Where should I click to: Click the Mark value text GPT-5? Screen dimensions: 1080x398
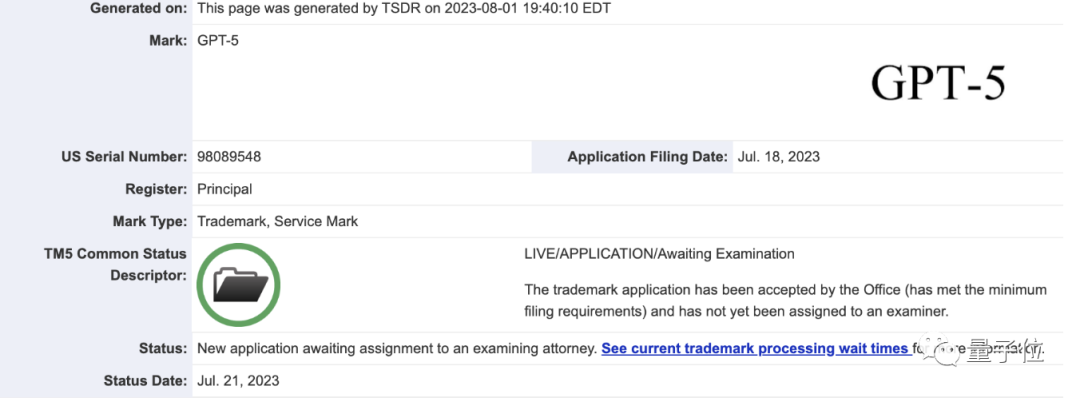pyautogui.click(x=218, y=41)
